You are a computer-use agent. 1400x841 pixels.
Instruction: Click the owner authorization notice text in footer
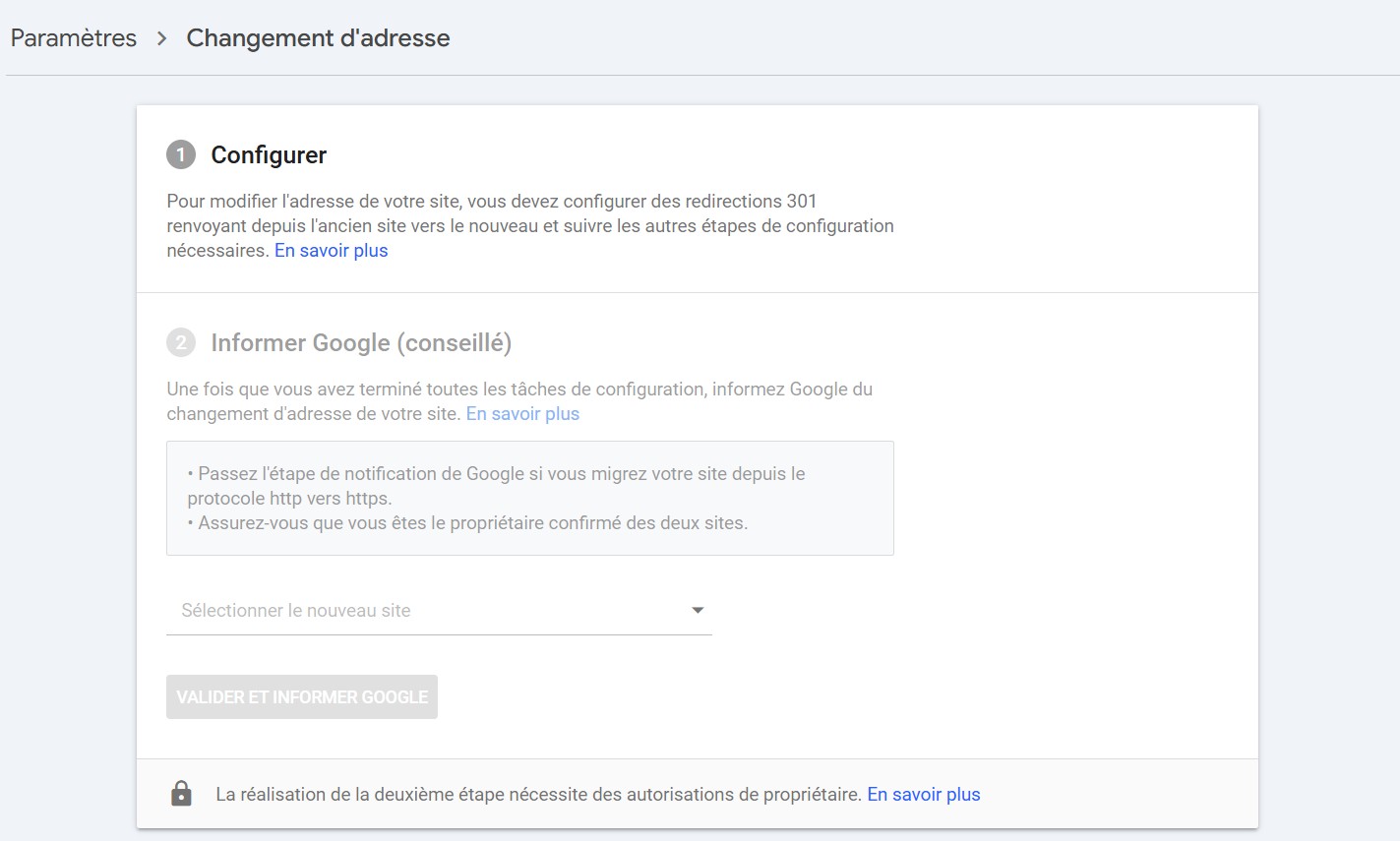pos(538,795)
